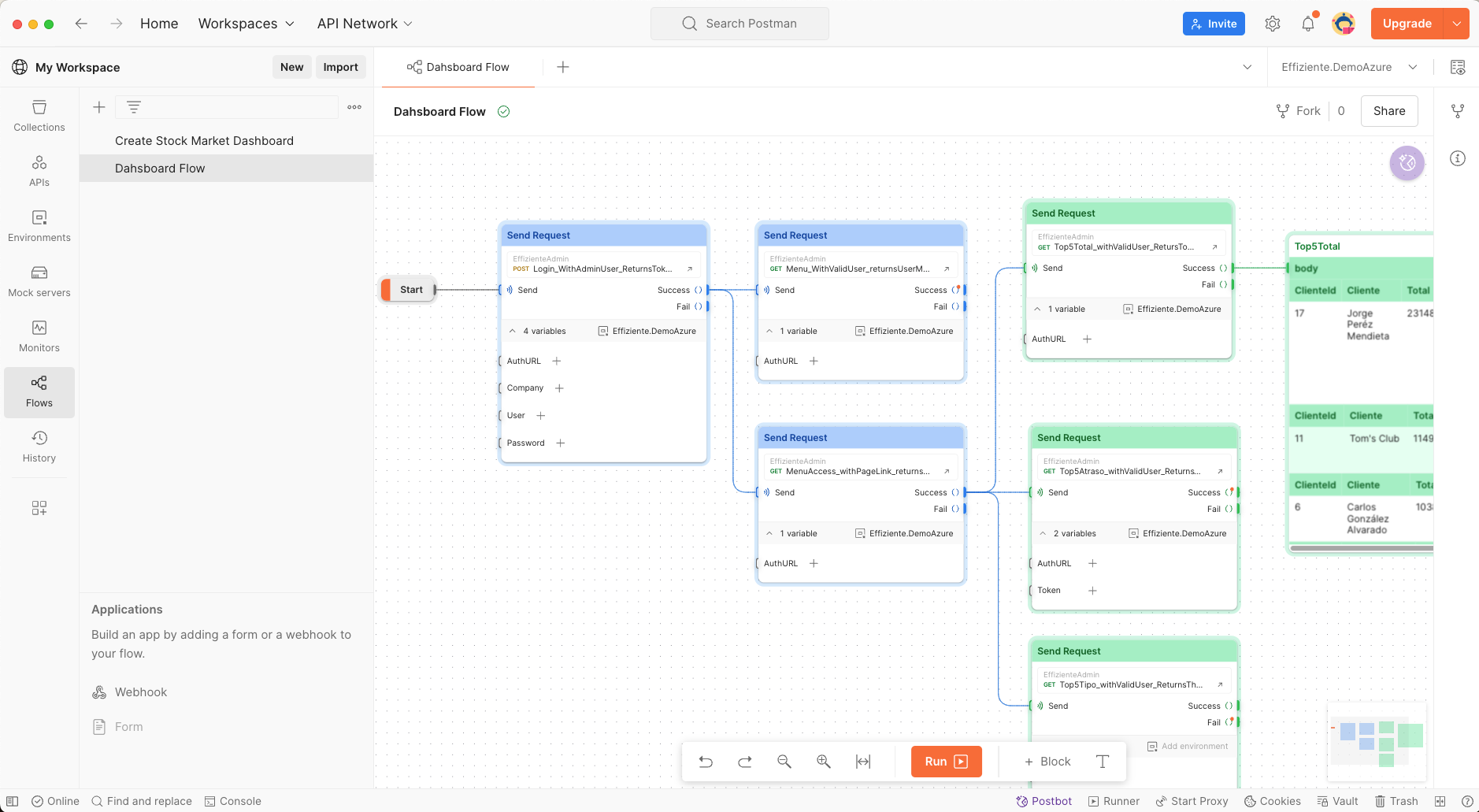This screenshot has height=812, width=1479.
Task: Click the configure workspace sidebar icon
Action: click(x=39, y=508)
